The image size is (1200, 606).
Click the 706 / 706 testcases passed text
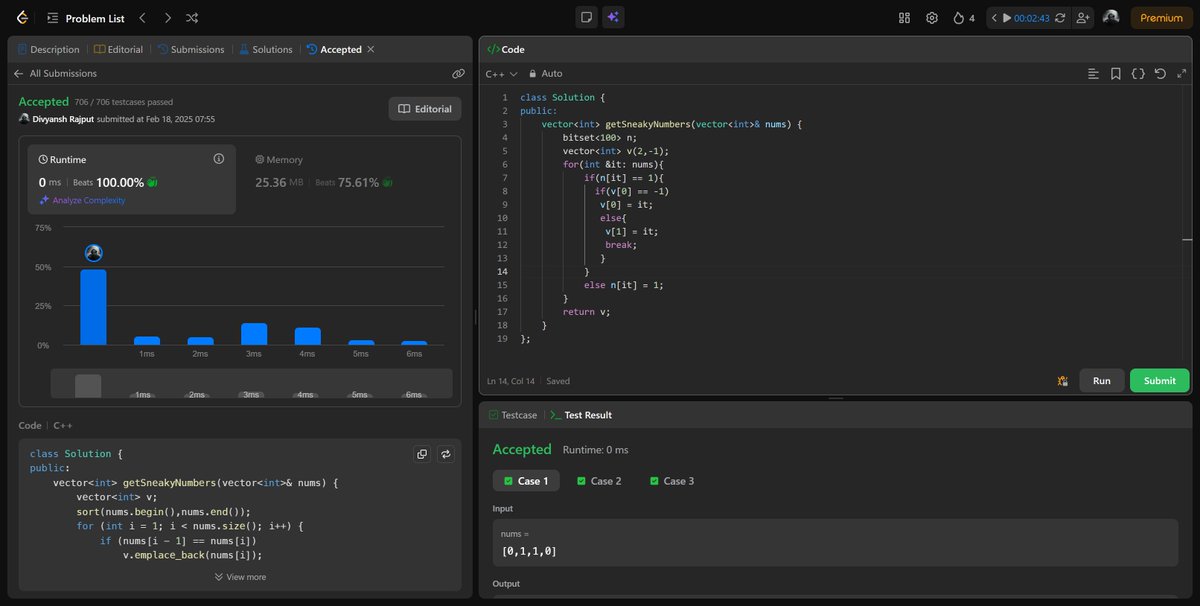[124, 102]
